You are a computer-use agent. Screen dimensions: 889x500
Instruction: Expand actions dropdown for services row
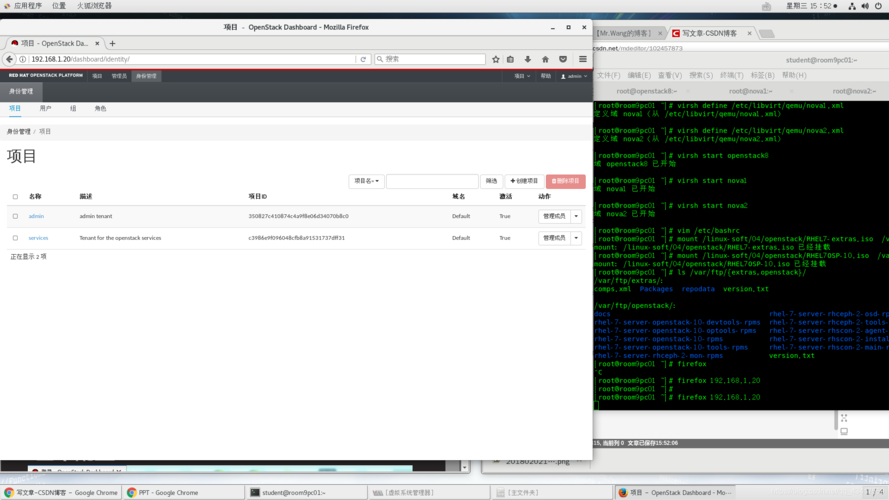(x=576, y=238)
